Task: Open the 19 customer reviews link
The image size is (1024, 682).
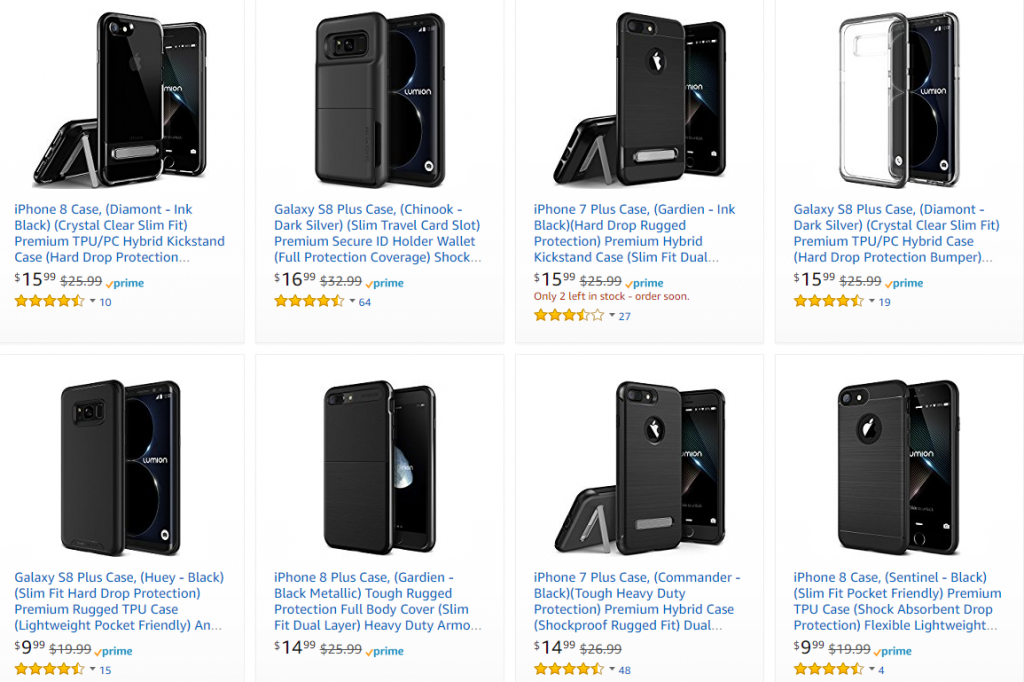Action: click(x=884, y=302)
